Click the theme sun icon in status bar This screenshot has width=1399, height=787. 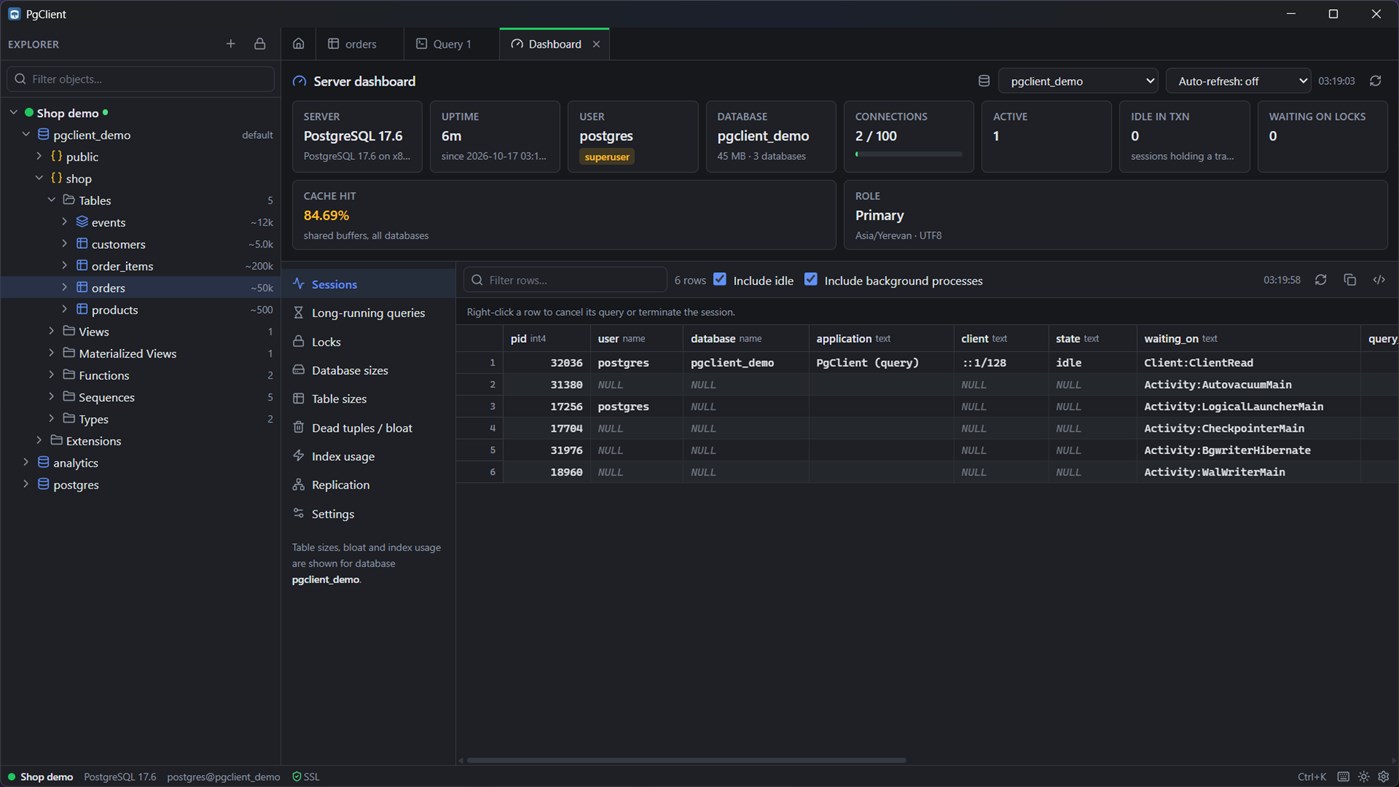point(1364,777)
